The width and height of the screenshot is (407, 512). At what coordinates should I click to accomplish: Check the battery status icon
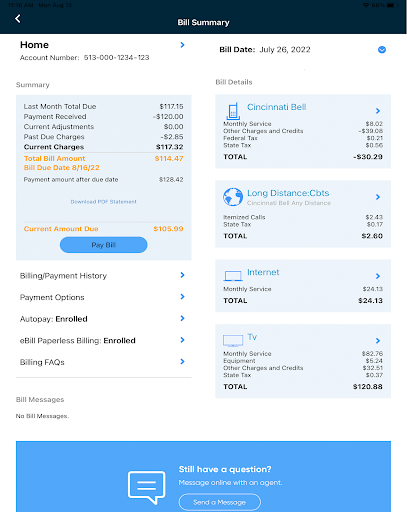391,5
